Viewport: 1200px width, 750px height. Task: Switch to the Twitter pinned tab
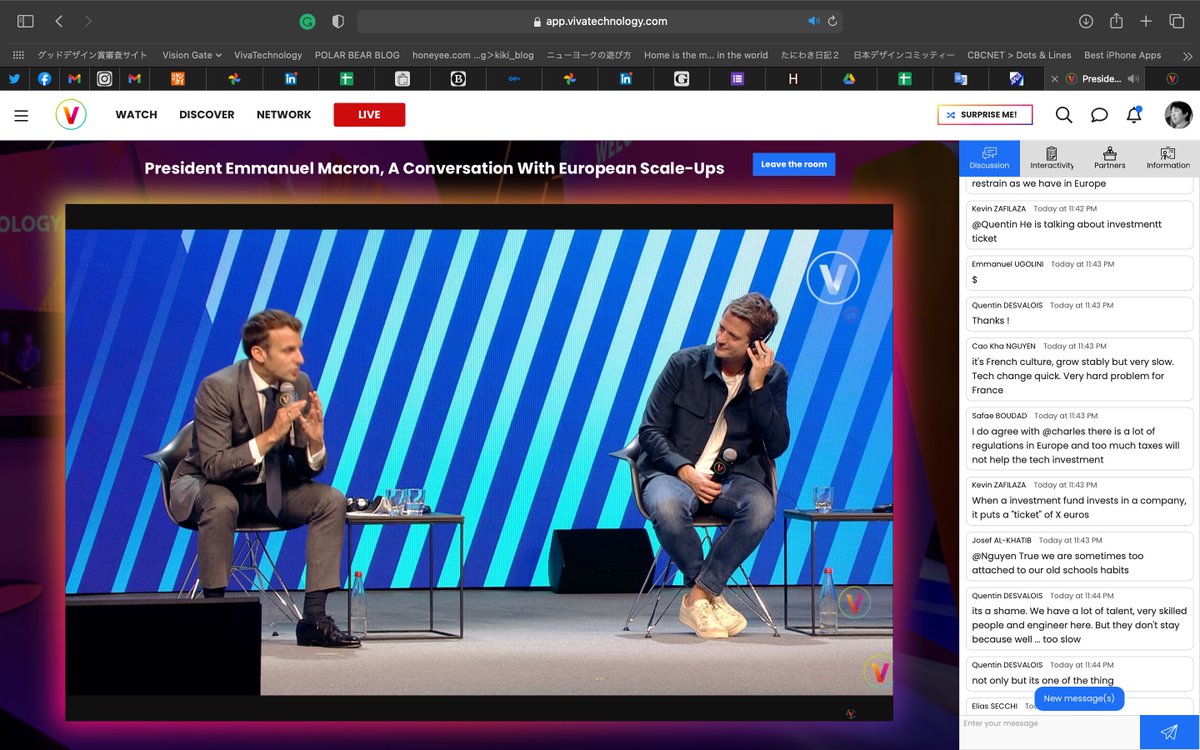click(14, 78)
